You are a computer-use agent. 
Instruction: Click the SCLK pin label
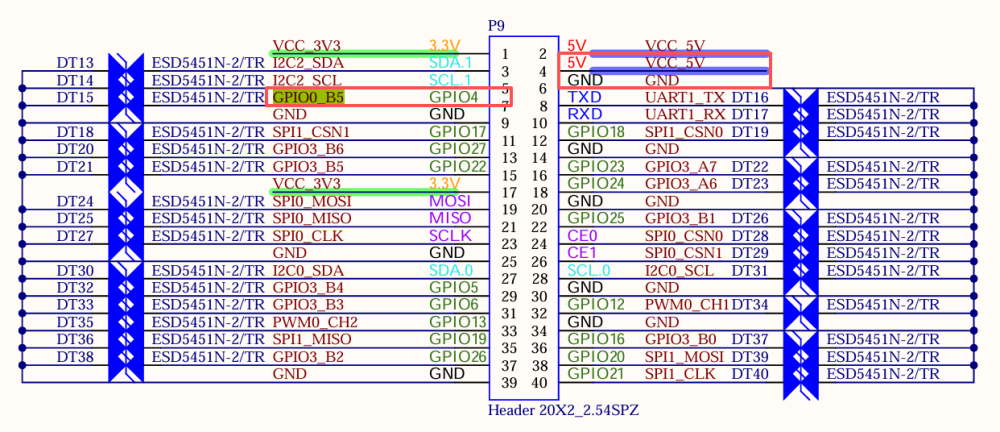click(x=450, y=235)
